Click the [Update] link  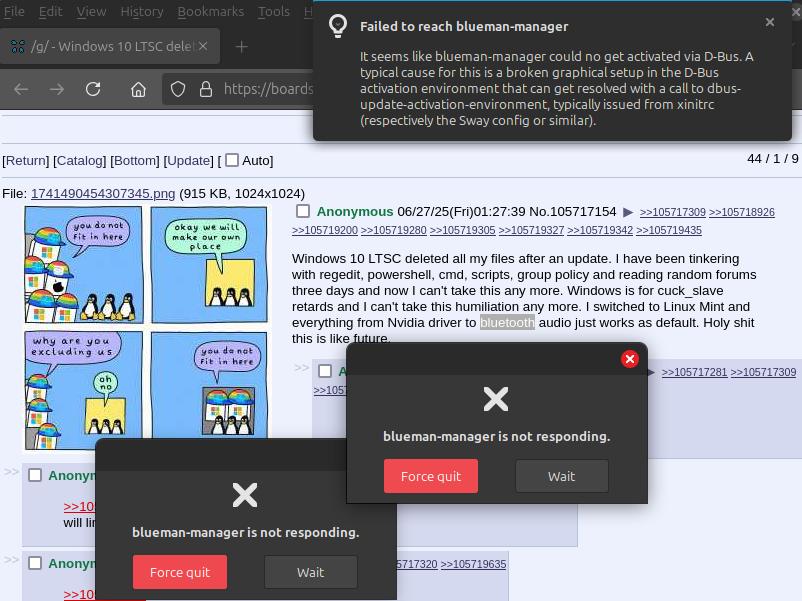[x=188, y=161]
